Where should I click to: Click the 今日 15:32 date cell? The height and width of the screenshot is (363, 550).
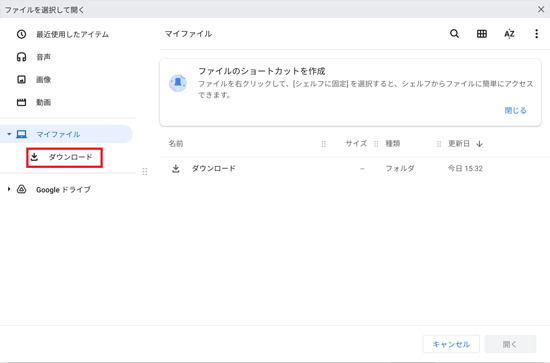[465, 169]
